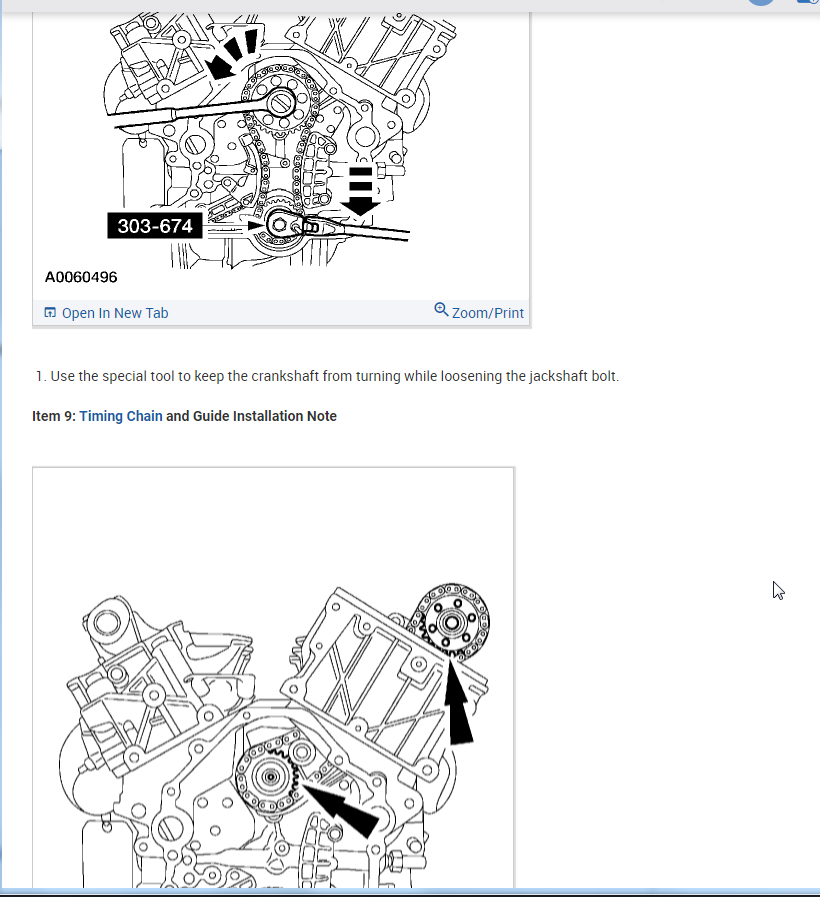Image resolution: width=820 pixels, height=897 pixels.
Task: Click the A0060496 figure number caption
Action: [x=81, y=277]
